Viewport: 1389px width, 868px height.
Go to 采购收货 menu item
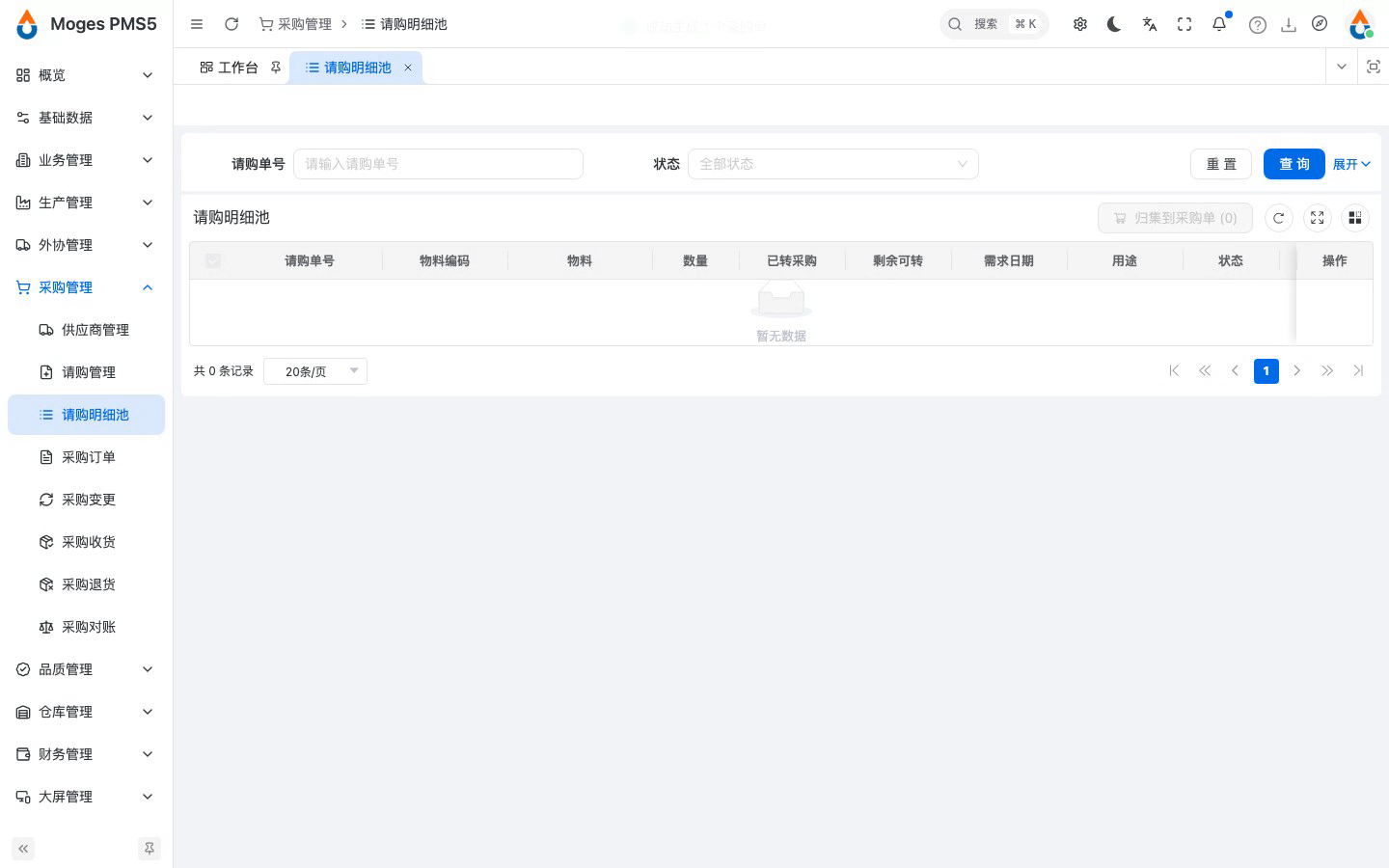86,542
